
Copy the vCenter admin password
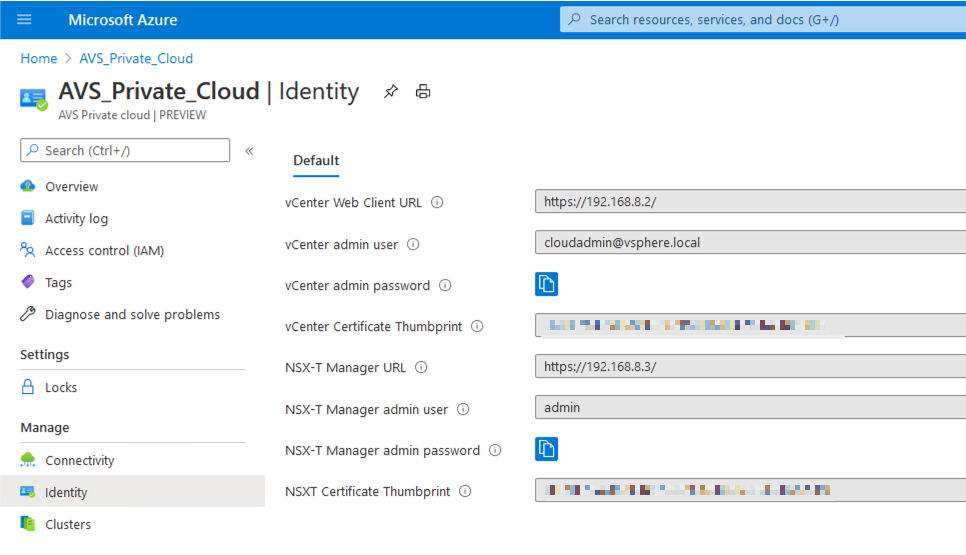click(546, 284)
